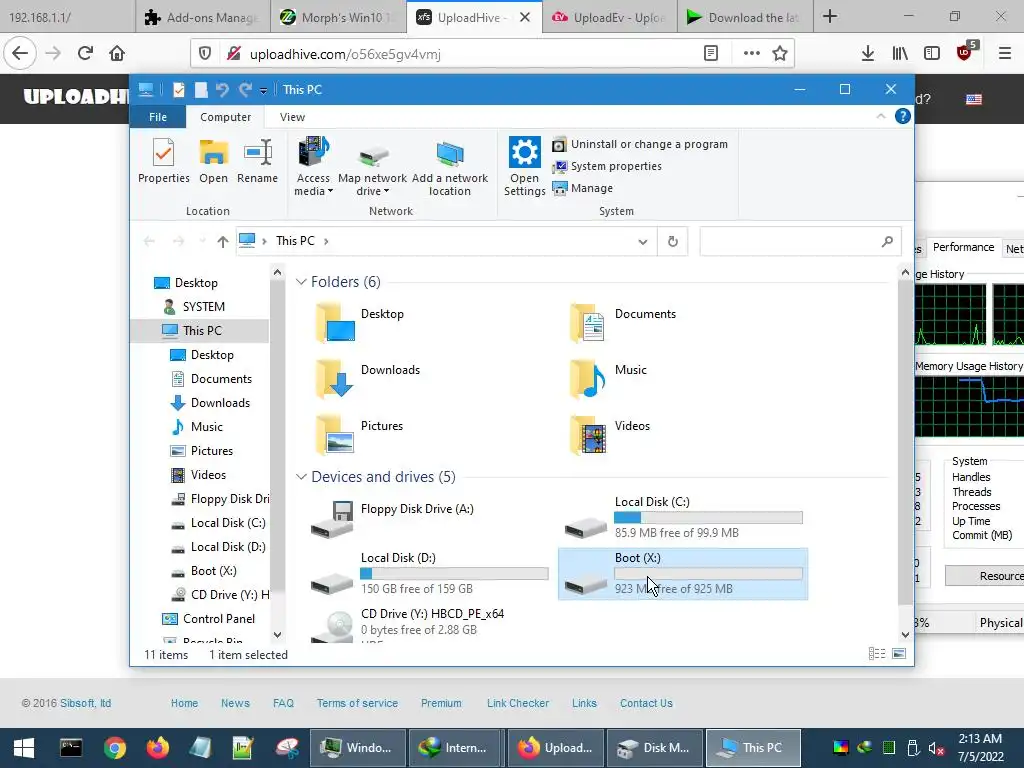Screen dimensions: 1024x768
Task: Collapse the ribbon with the chevron
Action: tap(881, 116)
